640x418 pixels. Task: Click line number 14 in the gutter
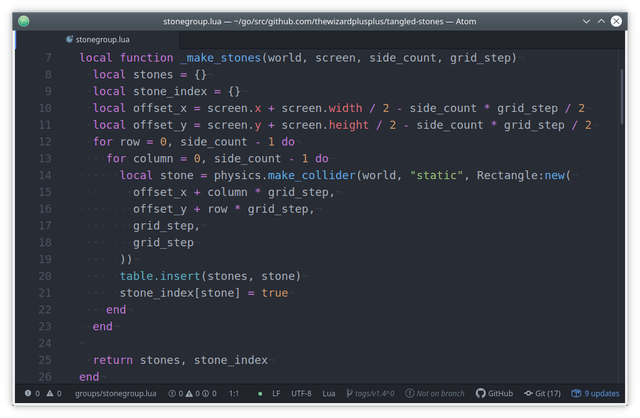[45, 175]
